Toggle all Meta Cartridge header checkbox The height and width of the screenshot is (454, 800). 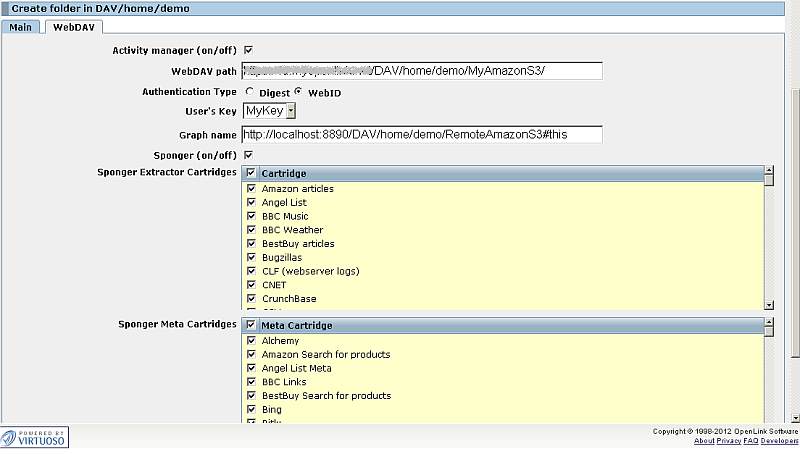click(x=251, y=325)
